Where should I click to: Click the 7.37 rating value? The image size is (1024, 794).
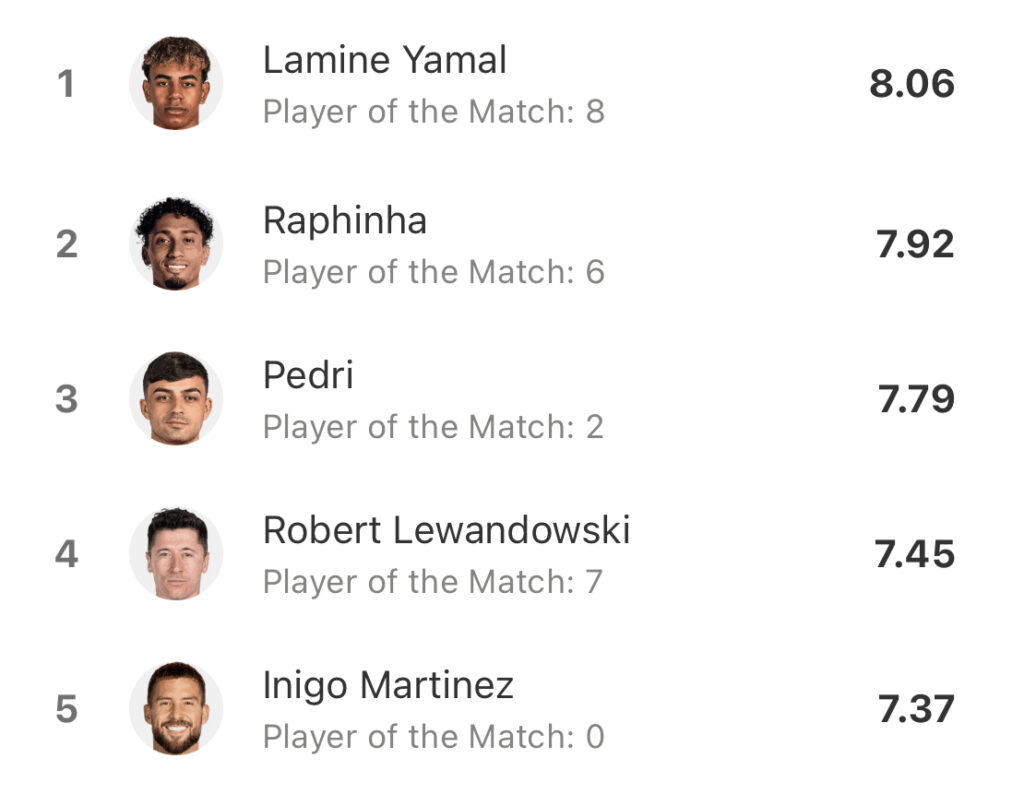(916, 709)
